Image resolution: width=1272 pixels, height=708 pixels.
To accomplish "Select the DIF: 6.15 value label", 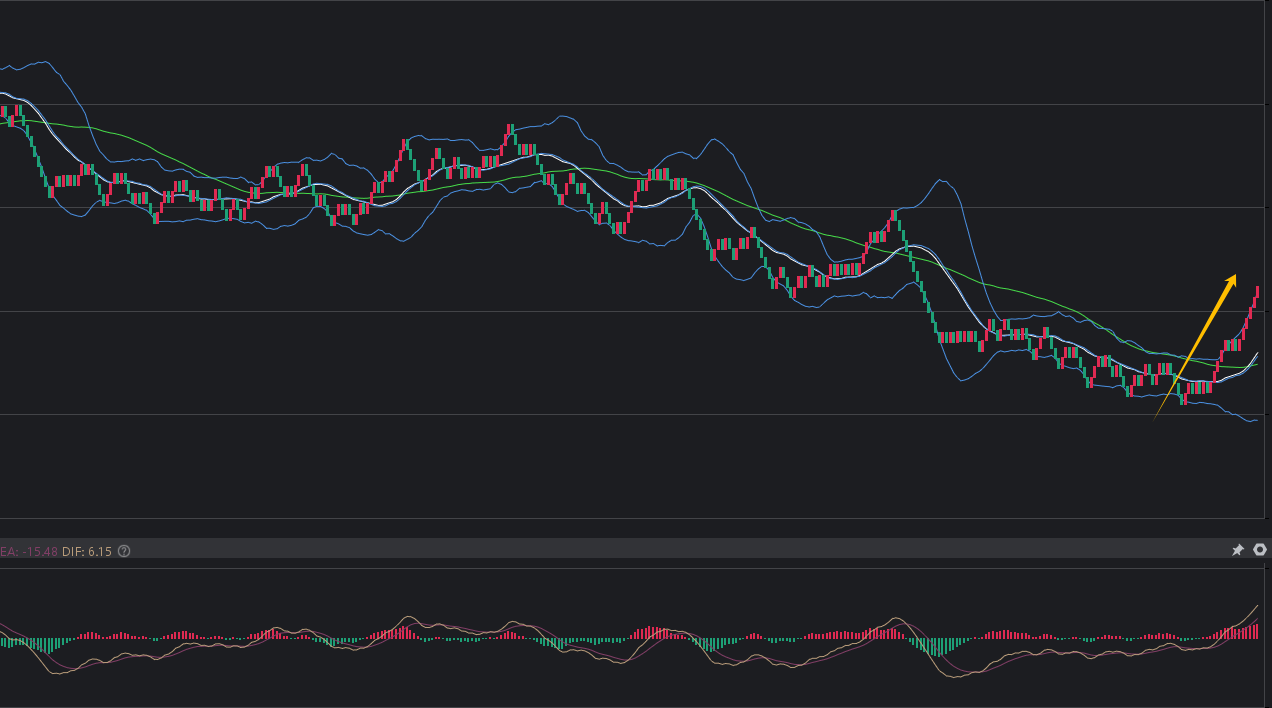I will pos(87,551).
